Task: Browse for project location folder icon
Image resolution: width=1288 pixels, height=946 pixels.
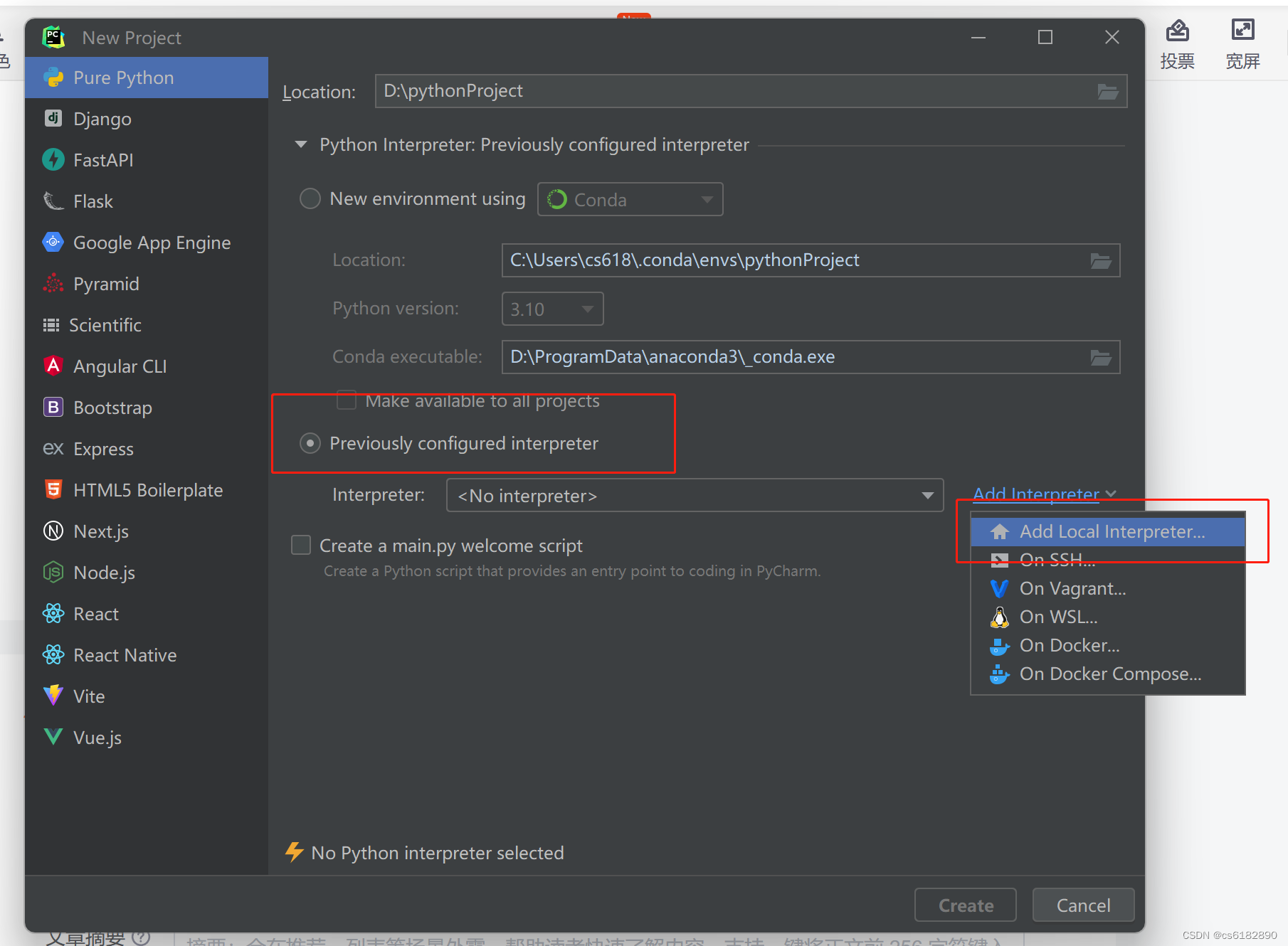Action: [1108, 91]
